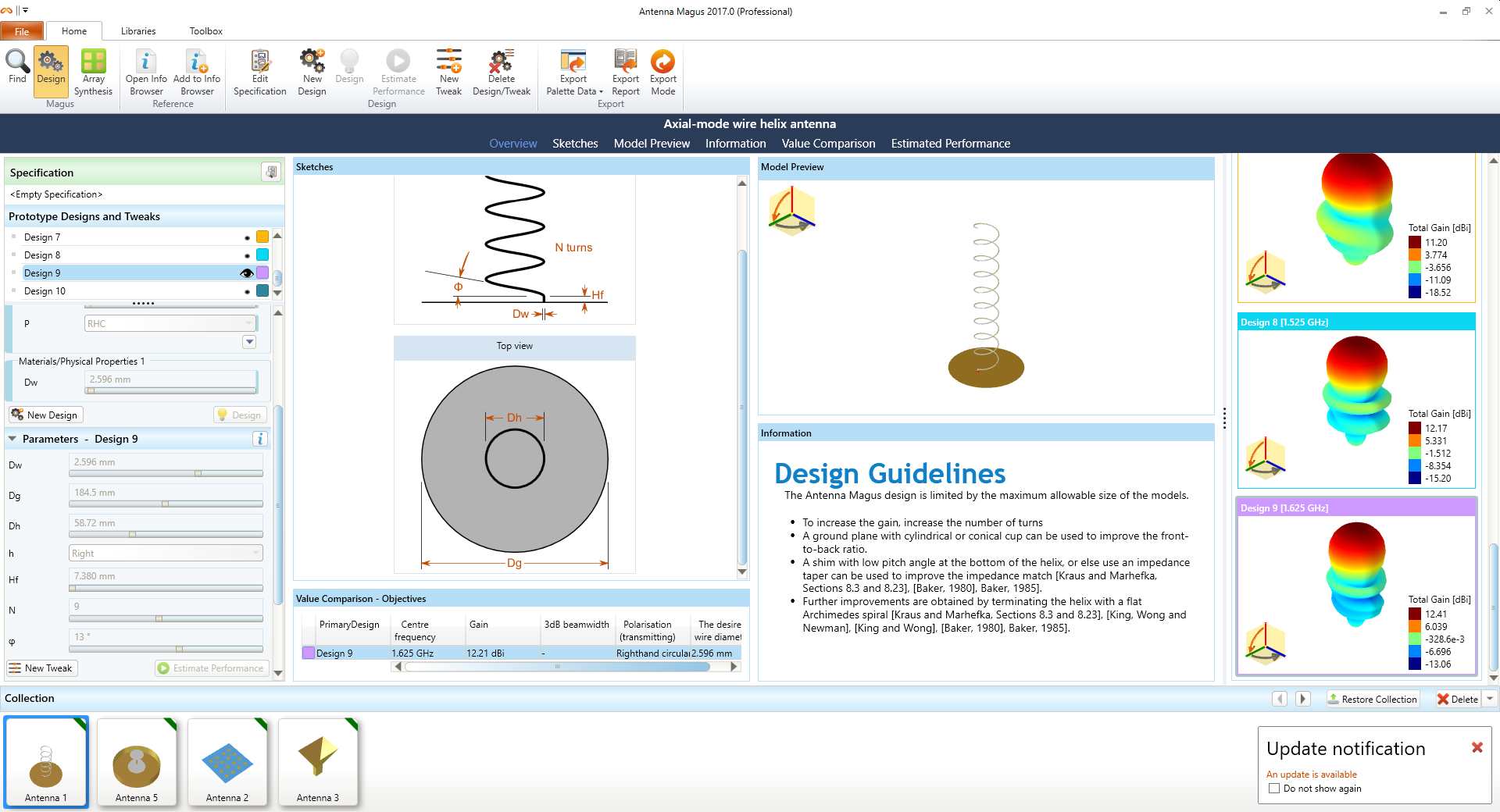The height and width of the screenshot is (812, 1500).
Task: Open the Model Preview view tab
Action: click(652, 144)
